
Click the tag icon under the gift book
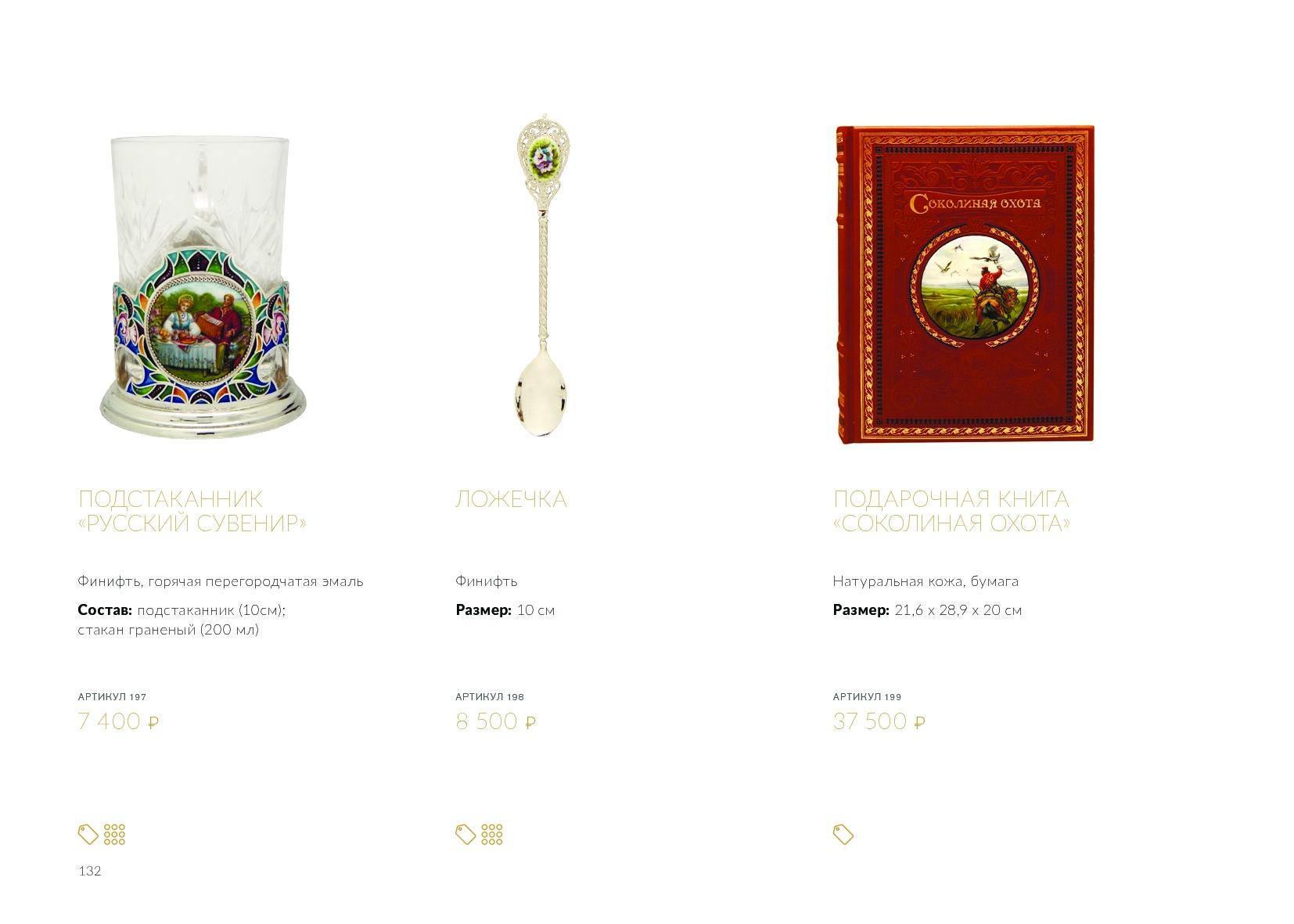click(843, 835)
